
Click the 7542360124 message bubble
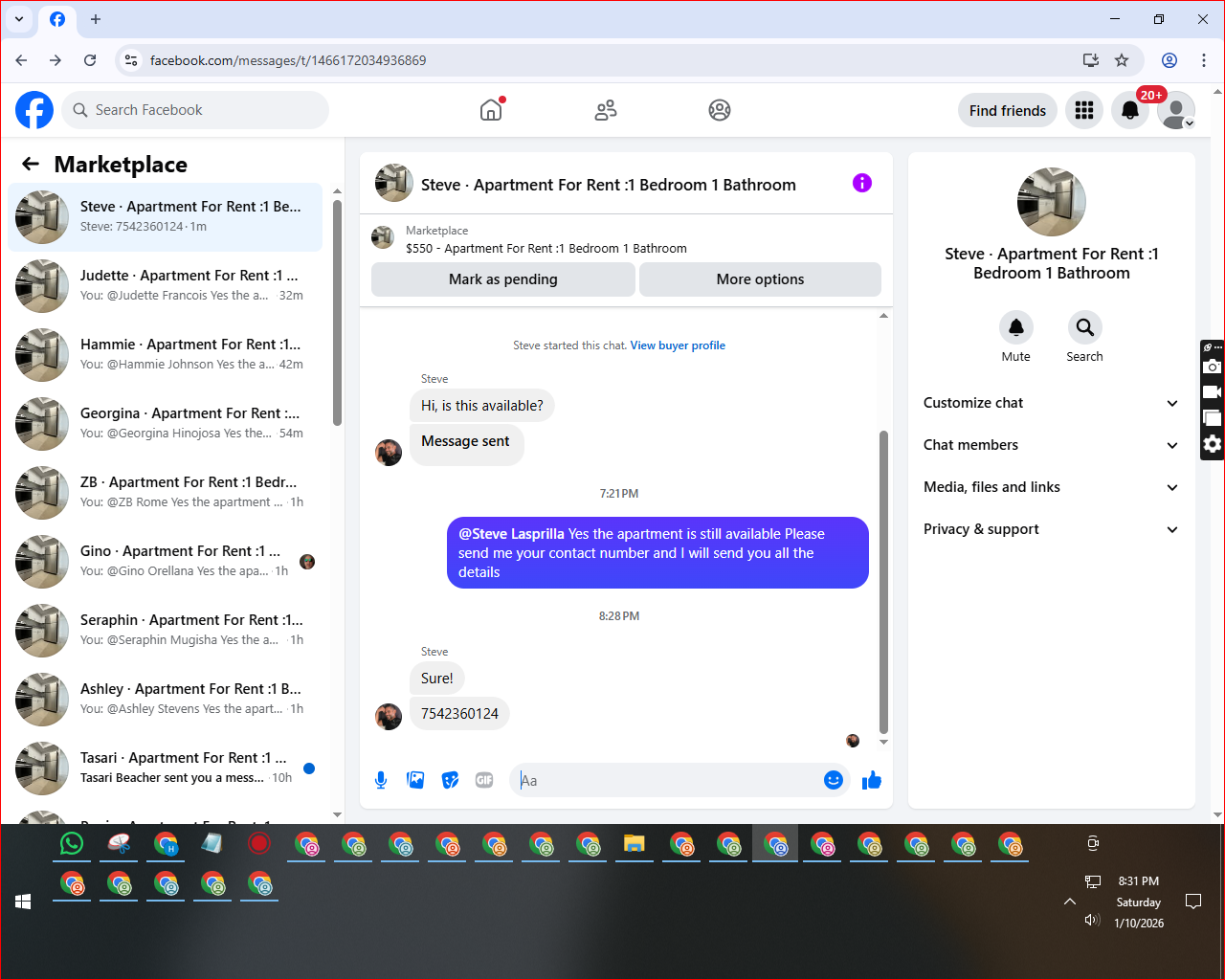[x=459, y=714]
